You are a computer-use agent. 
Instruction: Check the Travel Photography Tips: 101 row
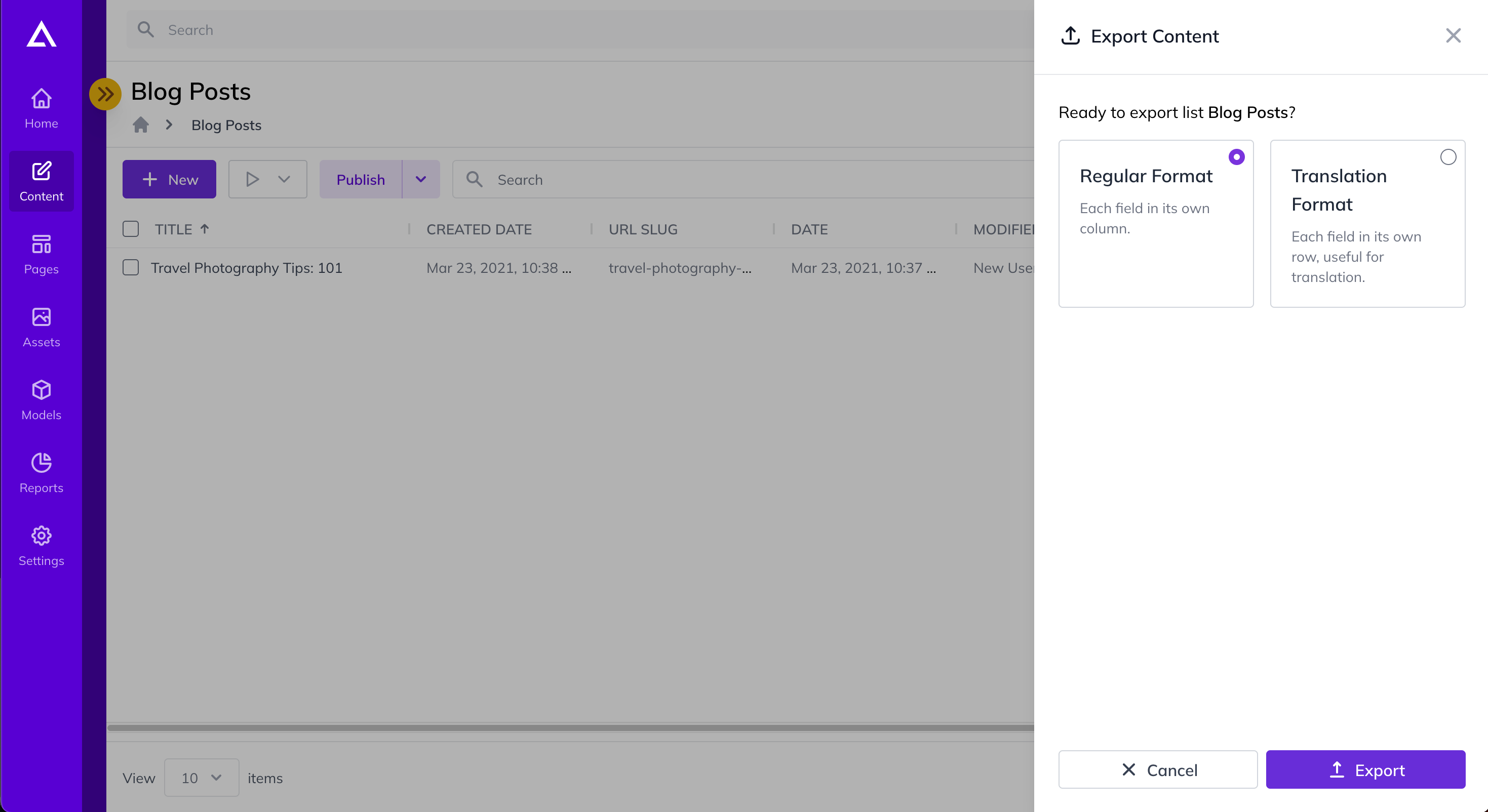[131, 267]
